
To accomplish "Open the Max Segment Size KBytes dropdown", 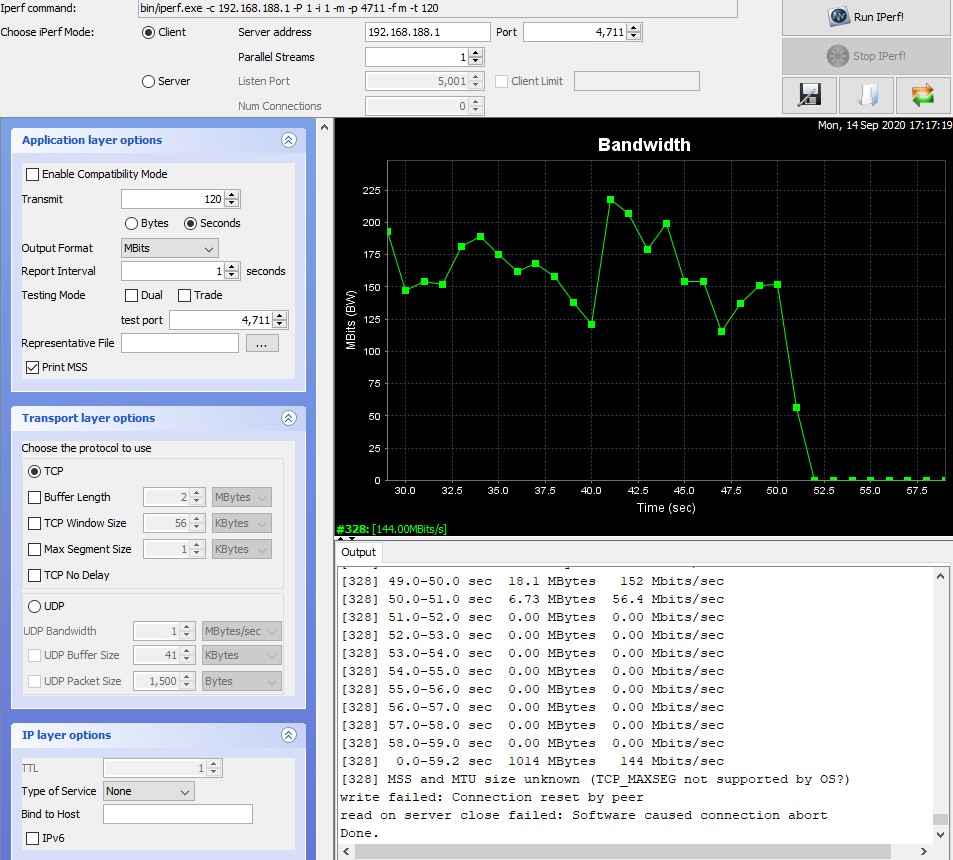I will (241, 549).
